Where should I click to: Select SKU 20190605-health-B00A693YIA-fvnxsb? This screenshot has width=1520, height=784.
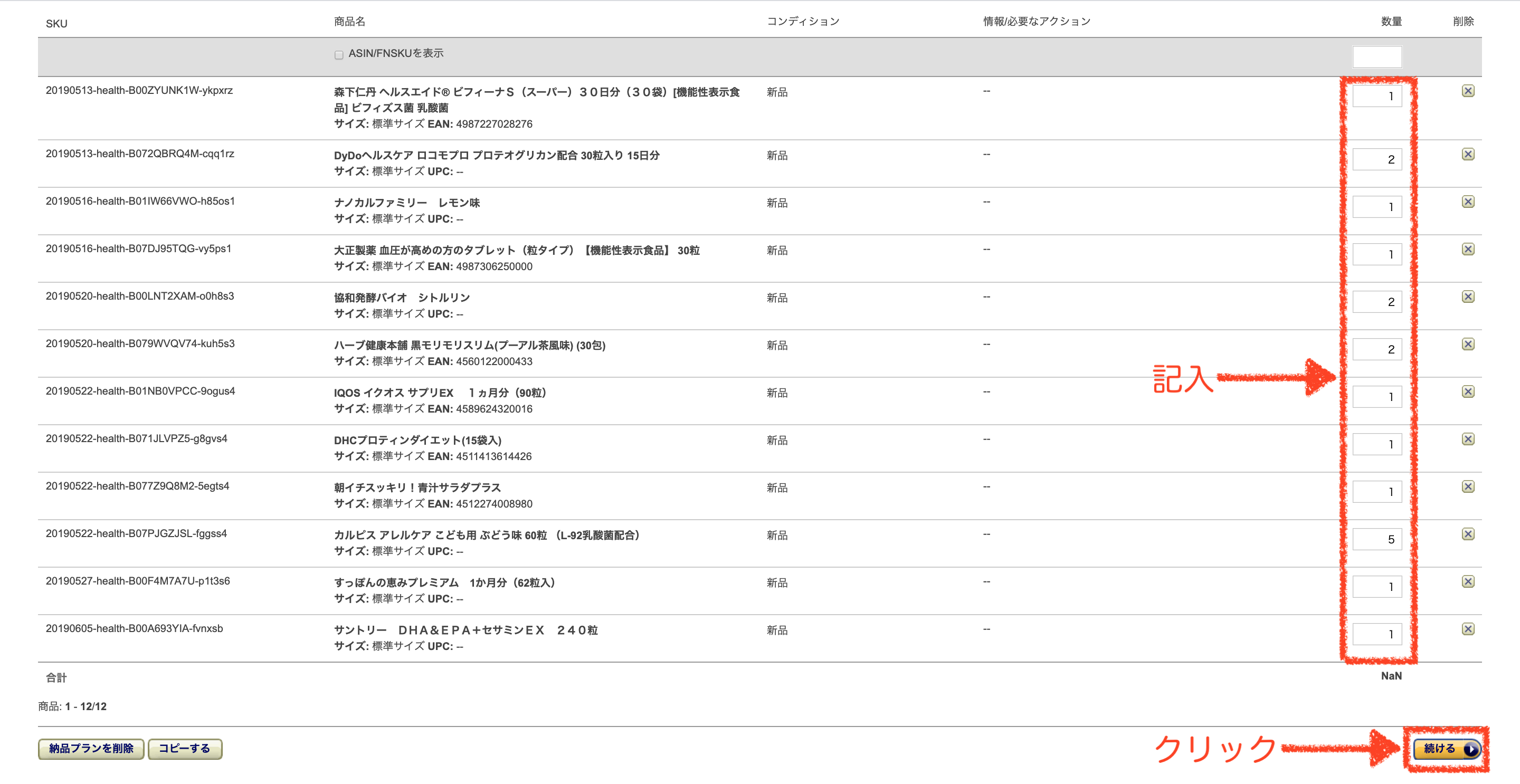(x=135, y=628)
